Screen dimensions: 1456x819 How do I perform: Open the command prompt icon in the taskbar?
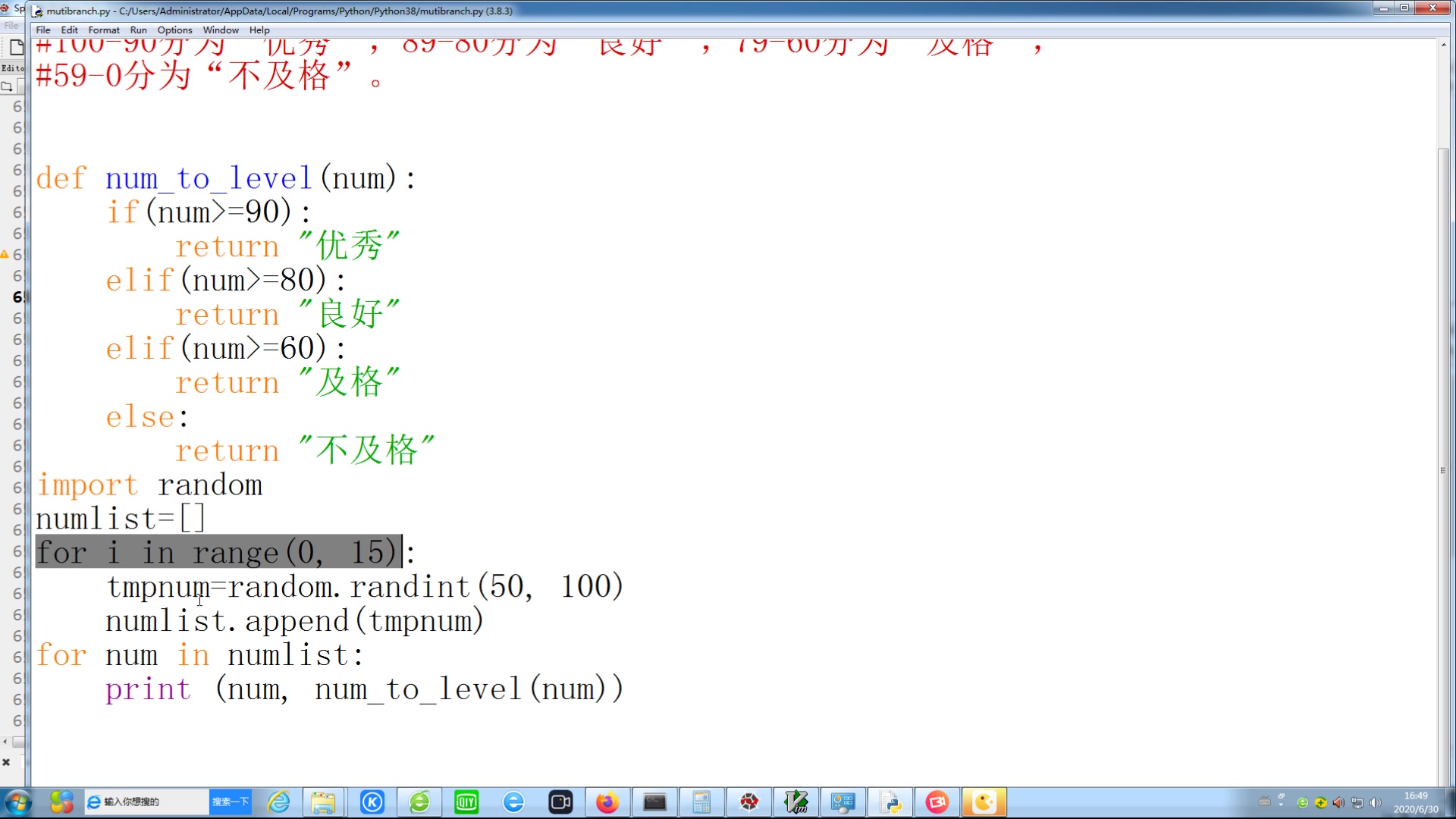[654, 802]
